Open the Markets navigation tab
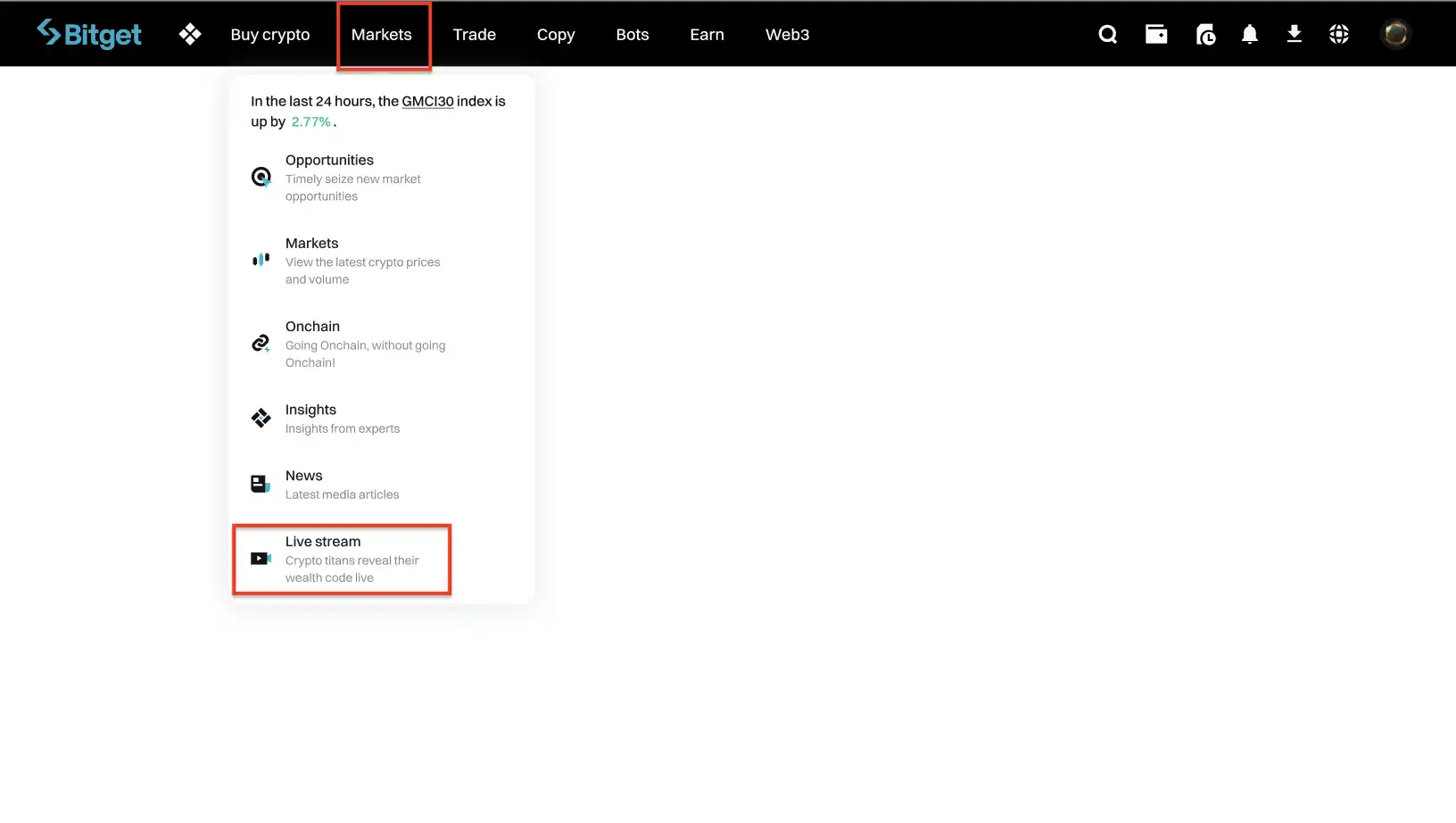This screenshot has width=1456, height=823. (381, 35)
